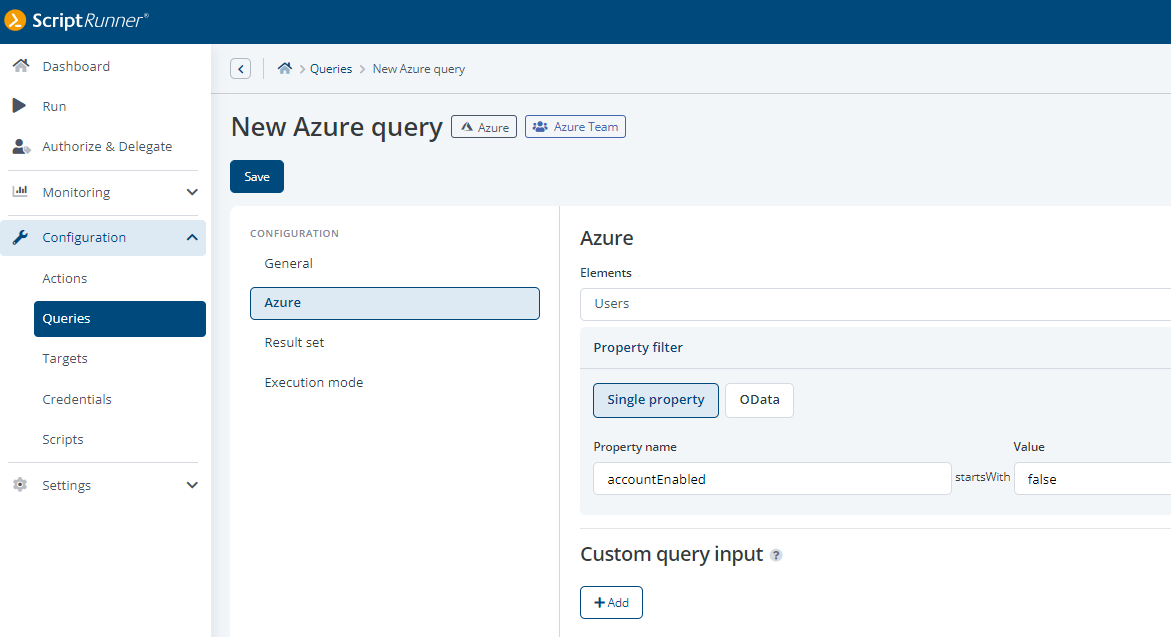Collapse the Configuration menu chevron

[x=192, y=237]
